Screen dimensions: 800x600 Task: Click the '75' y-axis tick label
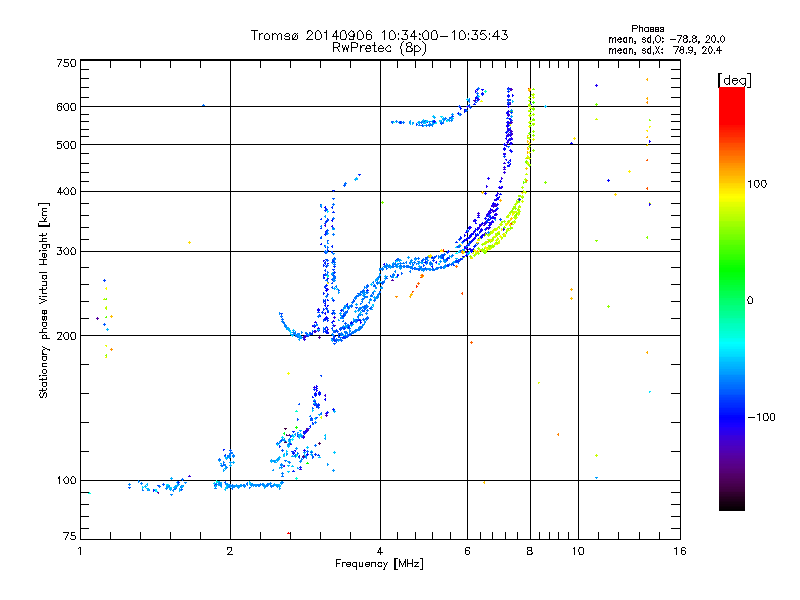[x=70, y=536]
